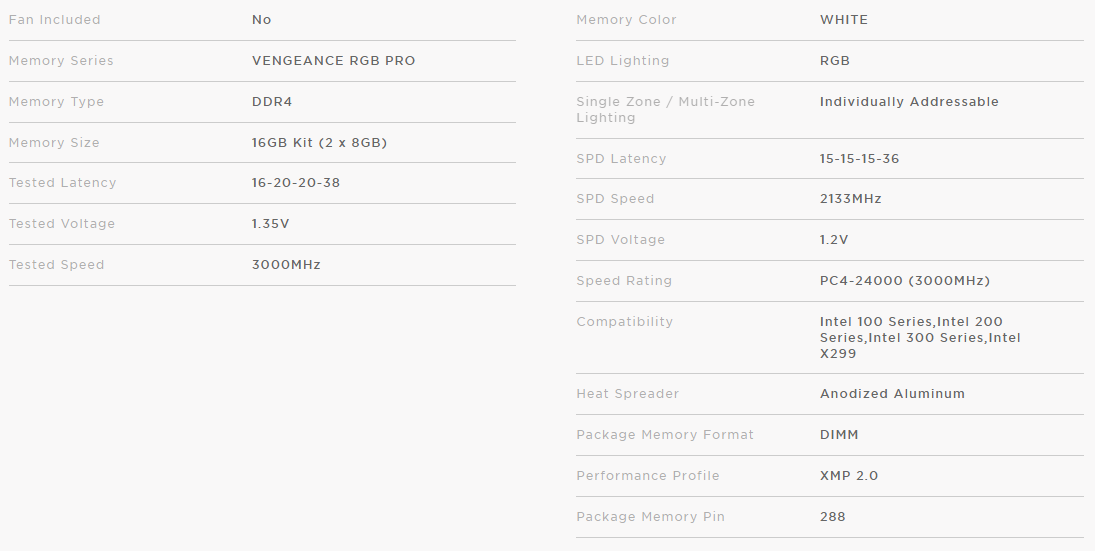Screen dimensions: 1095x551
Task: Select the Tested Latency 16-20-20-38 value
Action: pyautogui.click(x=298, y=183)
